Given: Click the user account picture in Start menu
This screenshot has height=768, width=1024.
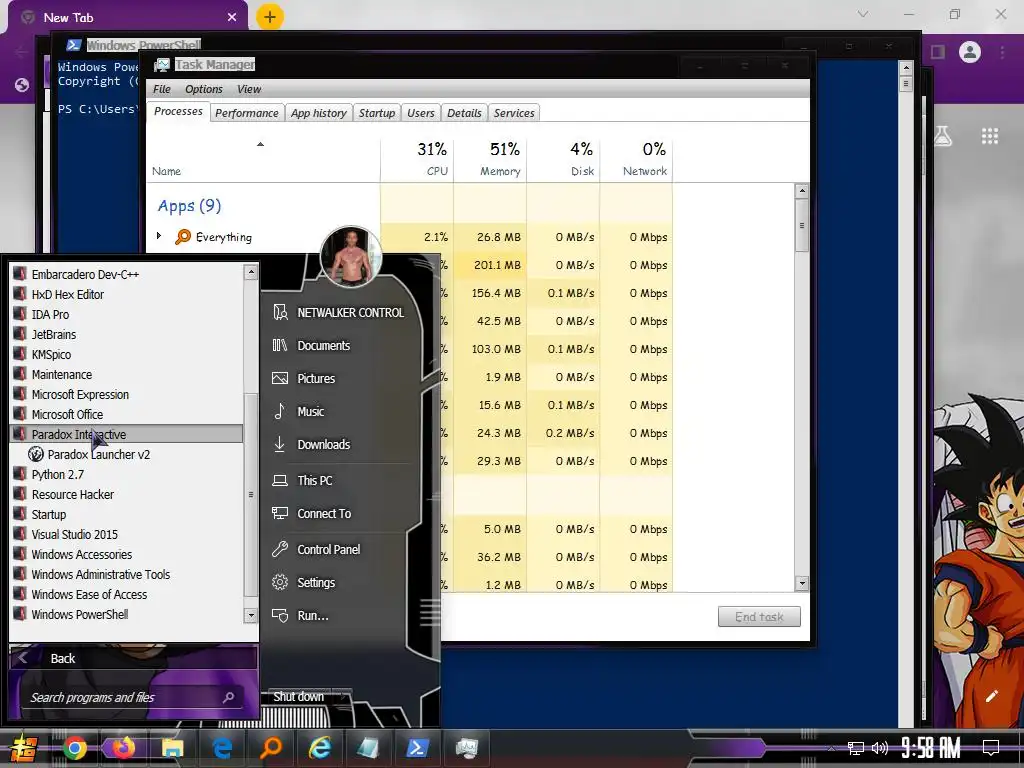Looking at the screenshot, I should tap(351, 257).
